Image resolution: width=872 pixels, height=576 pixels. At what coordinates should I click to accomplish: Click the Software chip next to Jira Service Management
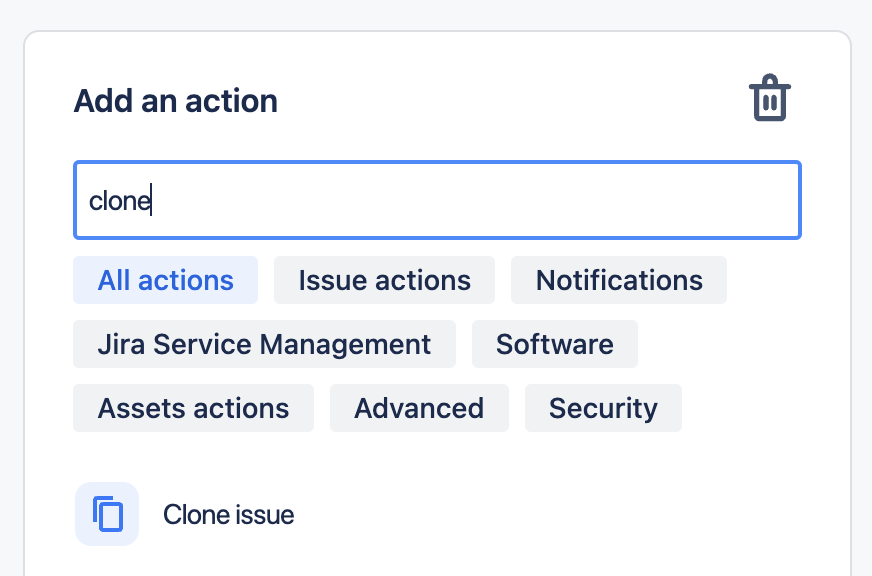[554, 344]
